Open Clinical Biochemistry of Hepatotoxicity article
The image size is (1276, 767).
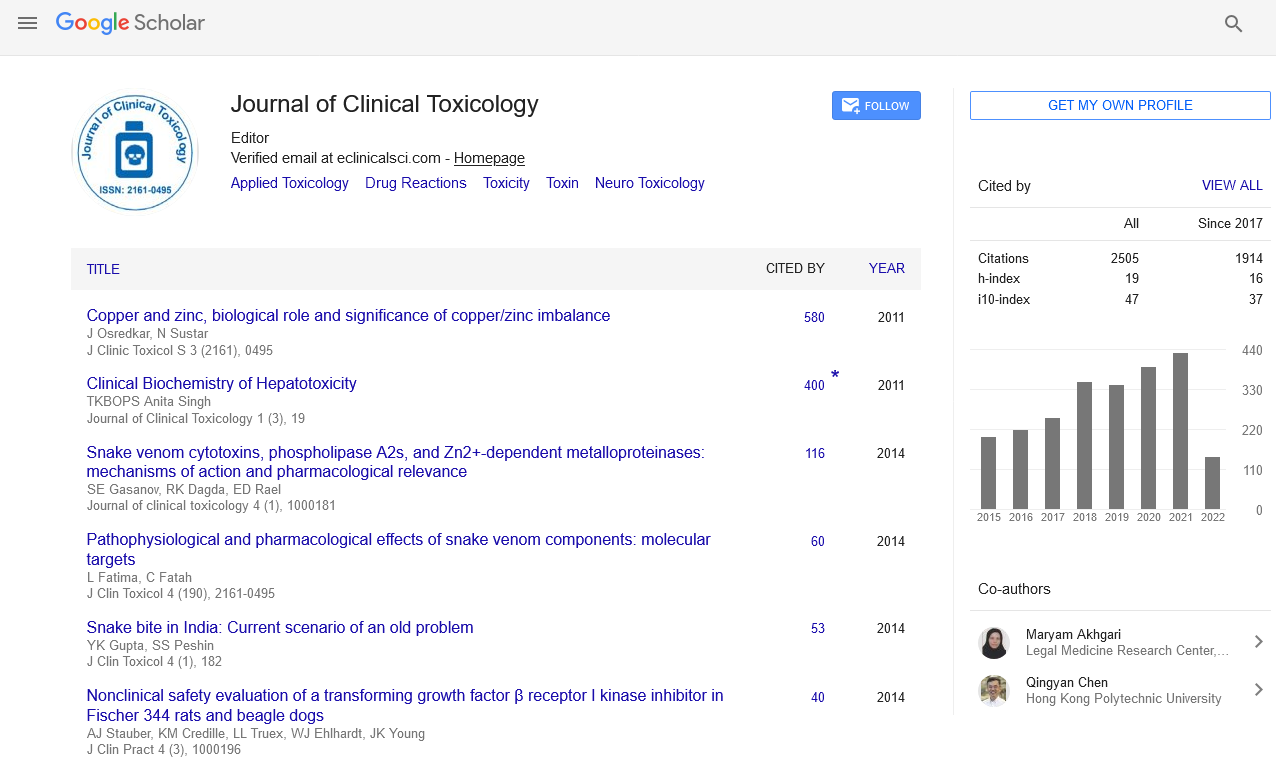(x=221, y=384)
